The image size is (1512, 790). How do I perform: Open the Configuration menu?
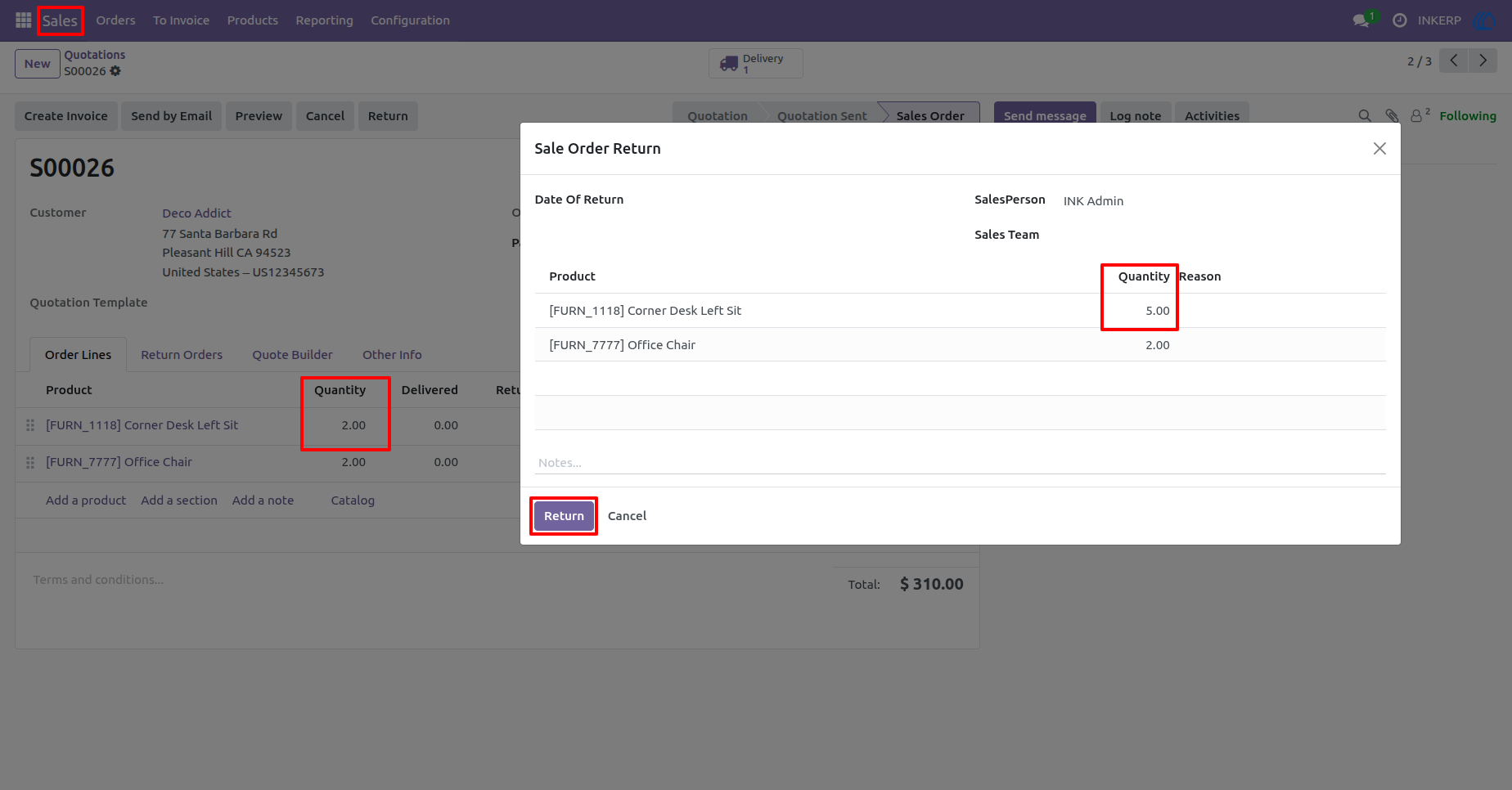pyautogui.click(x=410, y=20)
